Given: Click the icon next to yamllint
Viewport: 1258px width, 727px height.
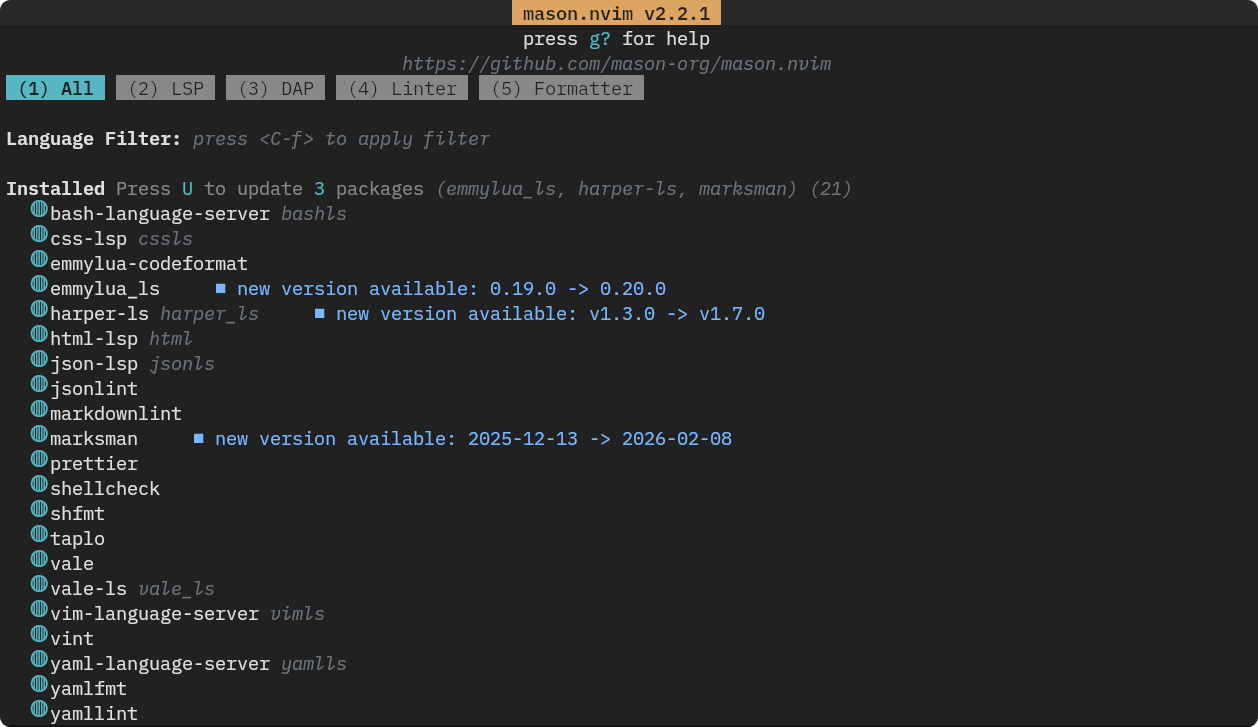Looking at the screenshot, I should pyautogui.click(x=39, y=710).
